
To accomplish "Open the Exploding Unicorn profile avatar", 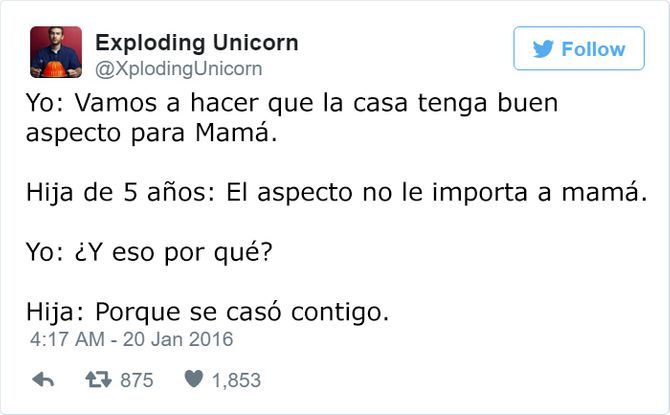I will [x=56, y=52].
